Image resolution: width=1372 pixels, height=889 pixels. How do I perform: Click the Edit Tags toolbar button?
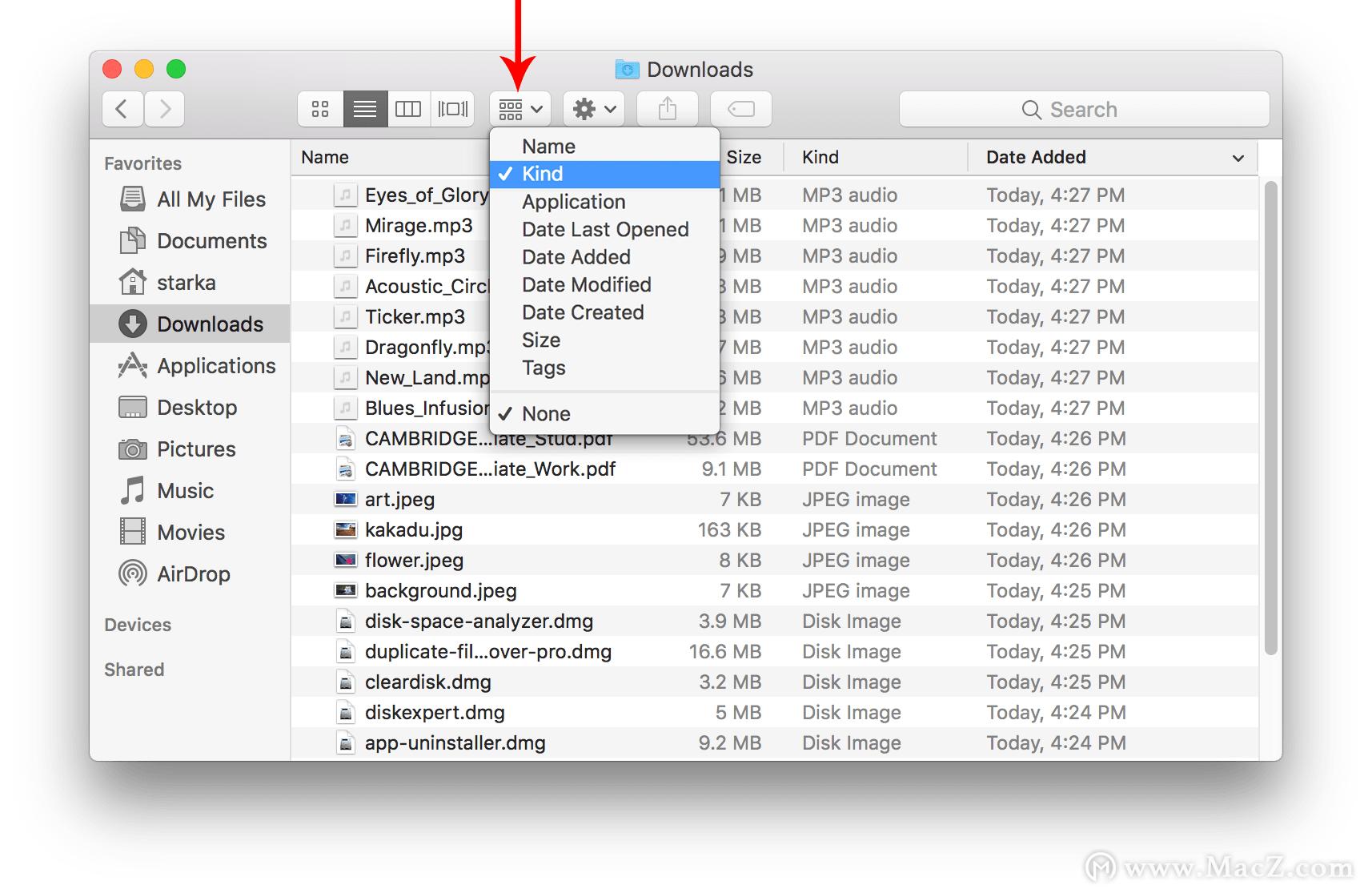741,109
